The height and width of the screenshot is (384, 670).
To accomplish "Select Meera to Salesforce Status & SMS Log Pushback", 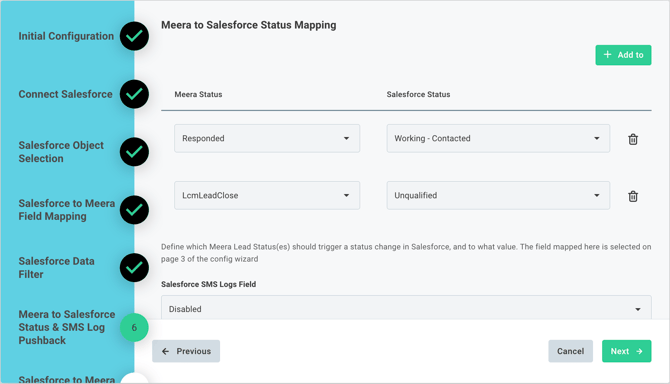I will coord(67,328).
